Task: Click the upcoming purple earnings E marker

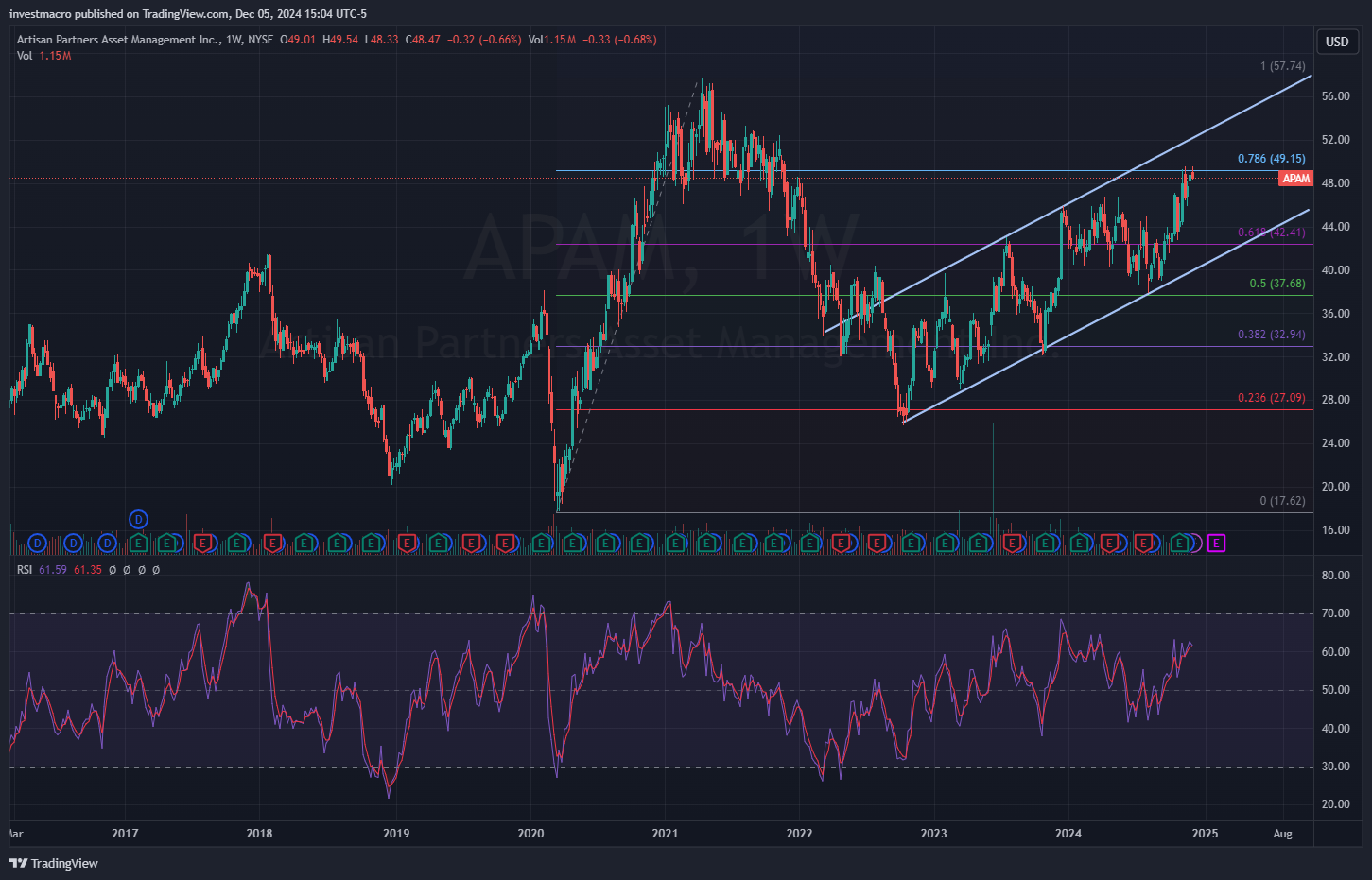Action: click(1216, 544)
